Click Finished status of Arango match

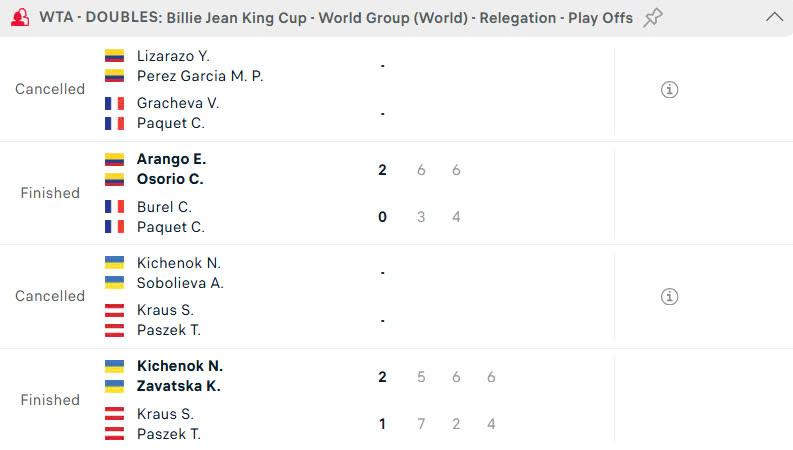pyautogui.click(x=50, y=193)
